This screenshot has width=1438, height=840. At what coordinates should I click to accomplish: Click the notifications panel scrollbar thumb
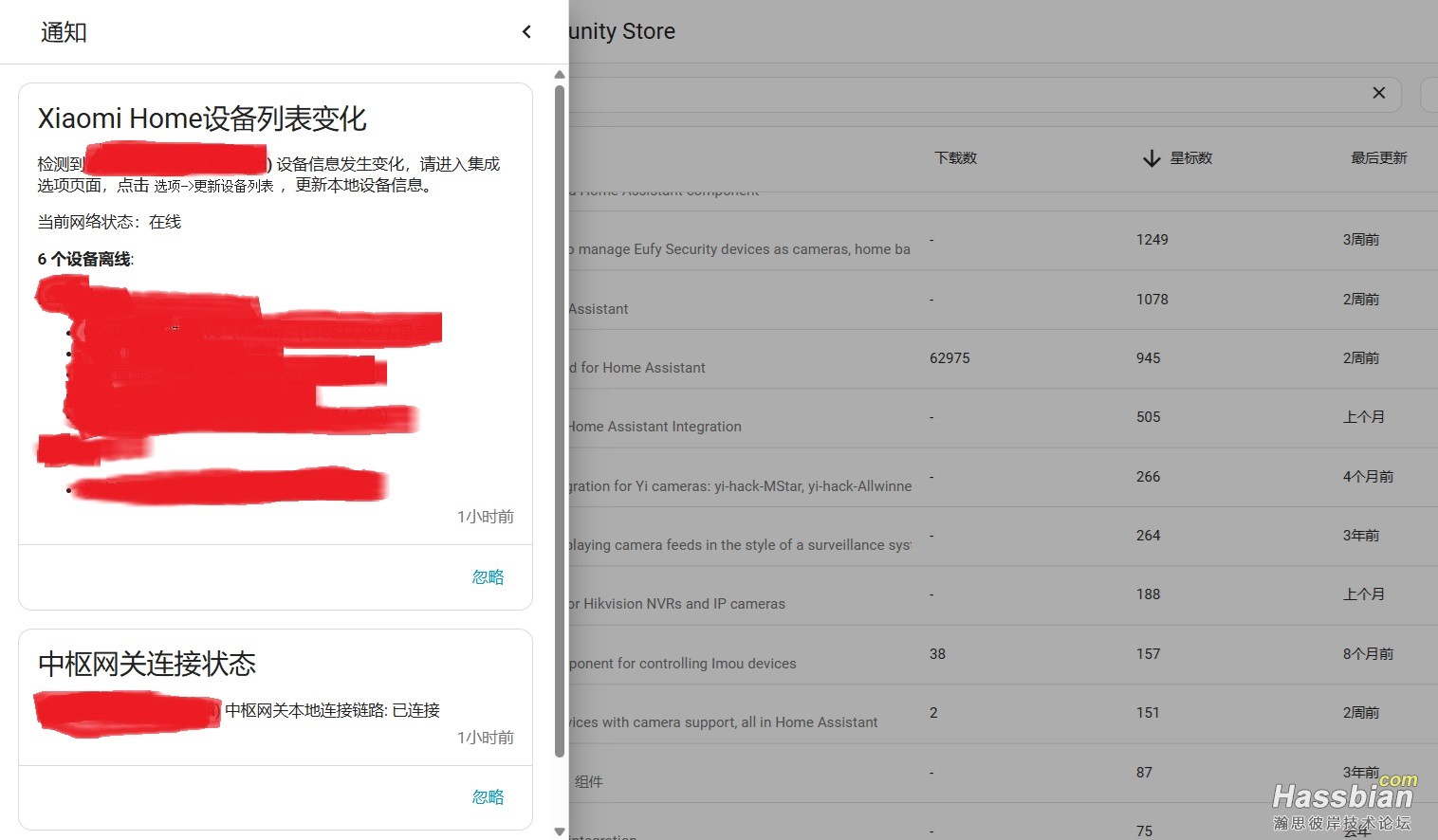(x=560, y=417)
